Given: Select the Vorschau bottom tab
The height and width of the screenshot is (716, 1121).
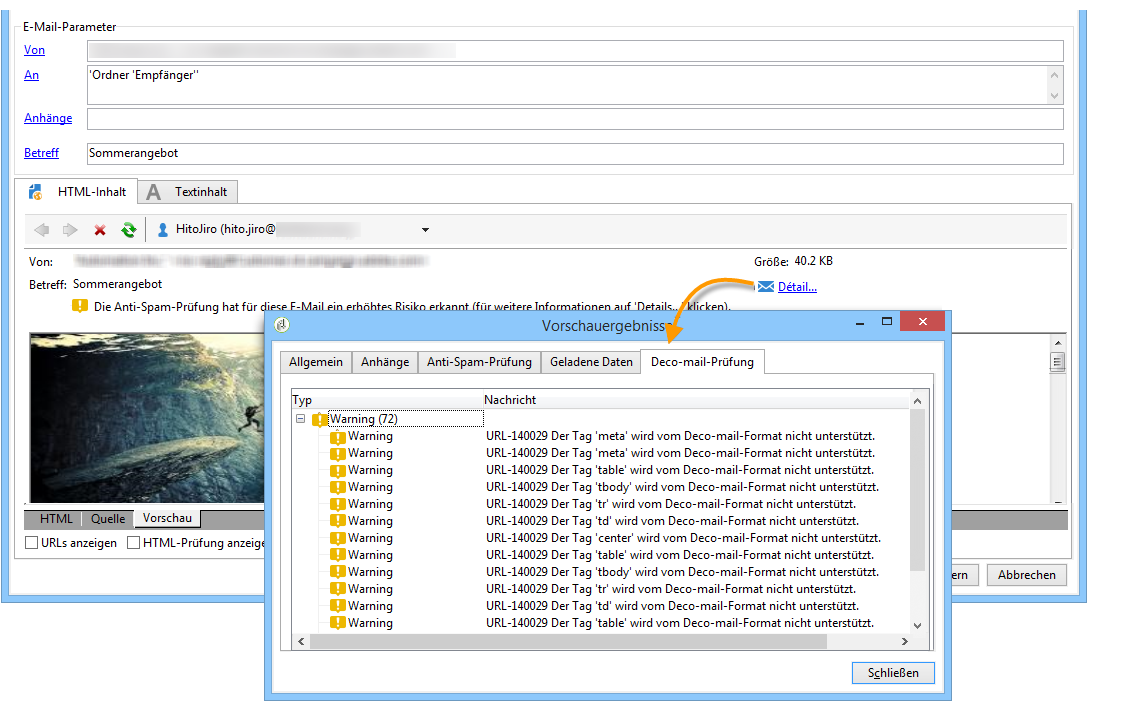Looking at the screenshot, I should pyautogui.click(x=167, y=518).
